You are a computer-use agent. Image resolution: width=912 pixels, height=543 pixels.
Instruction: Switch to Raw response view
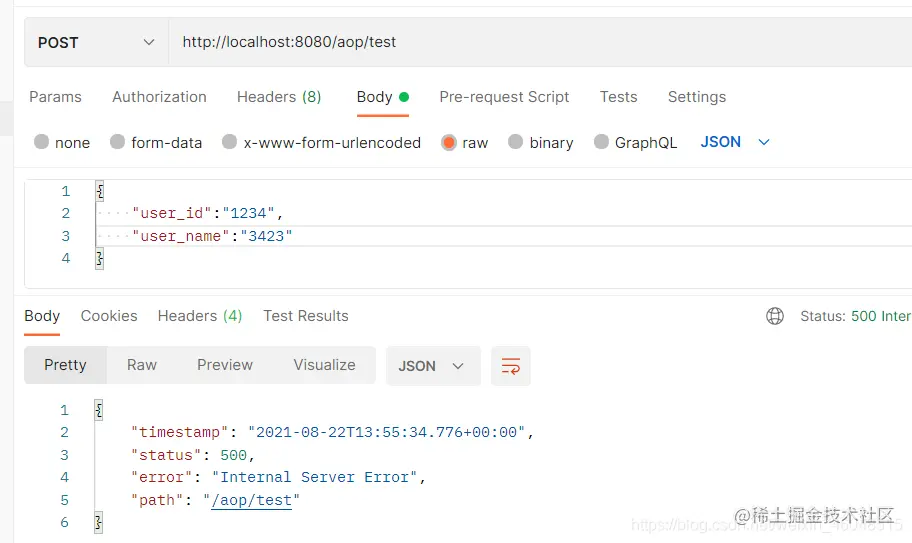[142, 365]
